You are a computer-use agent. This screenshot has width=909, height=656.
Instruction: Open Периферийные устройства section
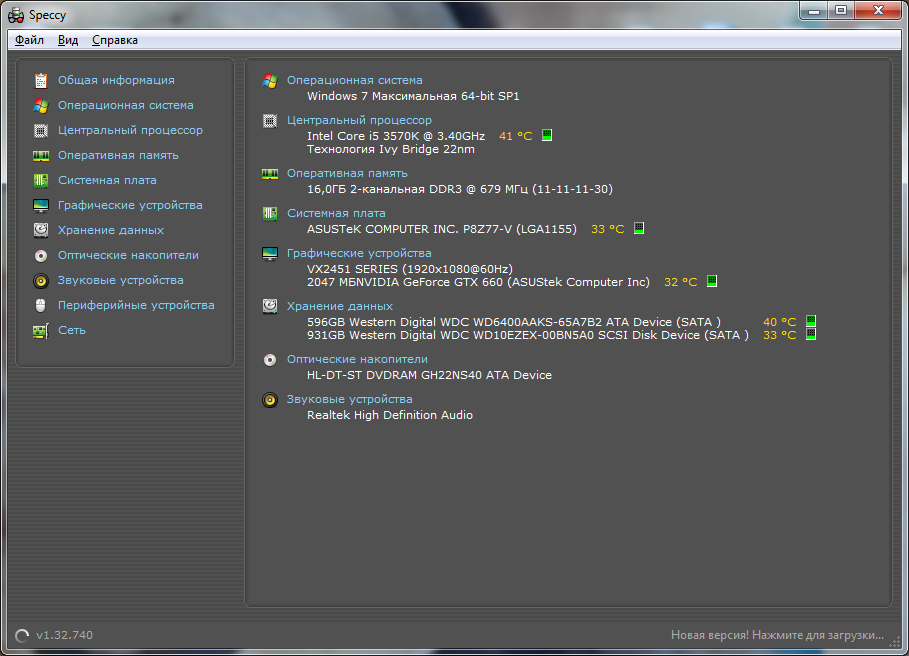point(136,305)
